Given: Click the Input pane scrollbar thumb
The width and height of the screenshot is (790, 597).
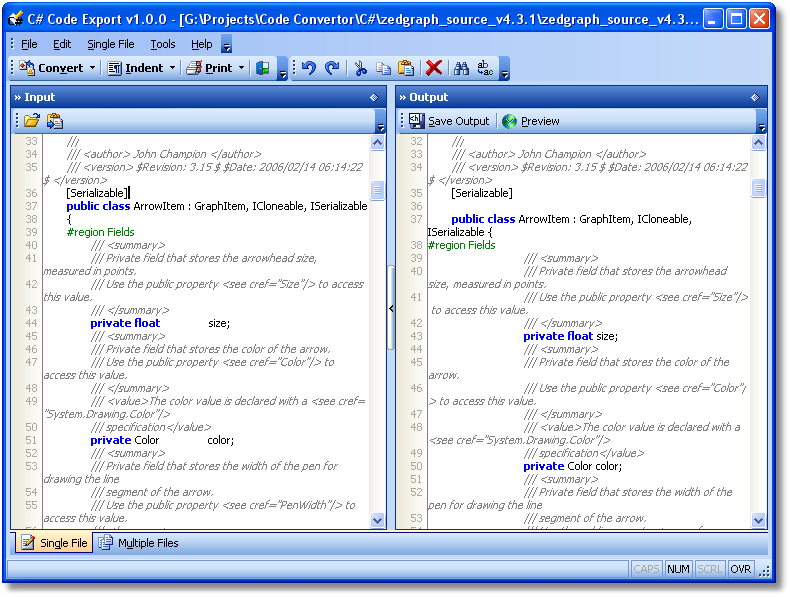Looking at the screenshot, I should [x=377, y=189].
